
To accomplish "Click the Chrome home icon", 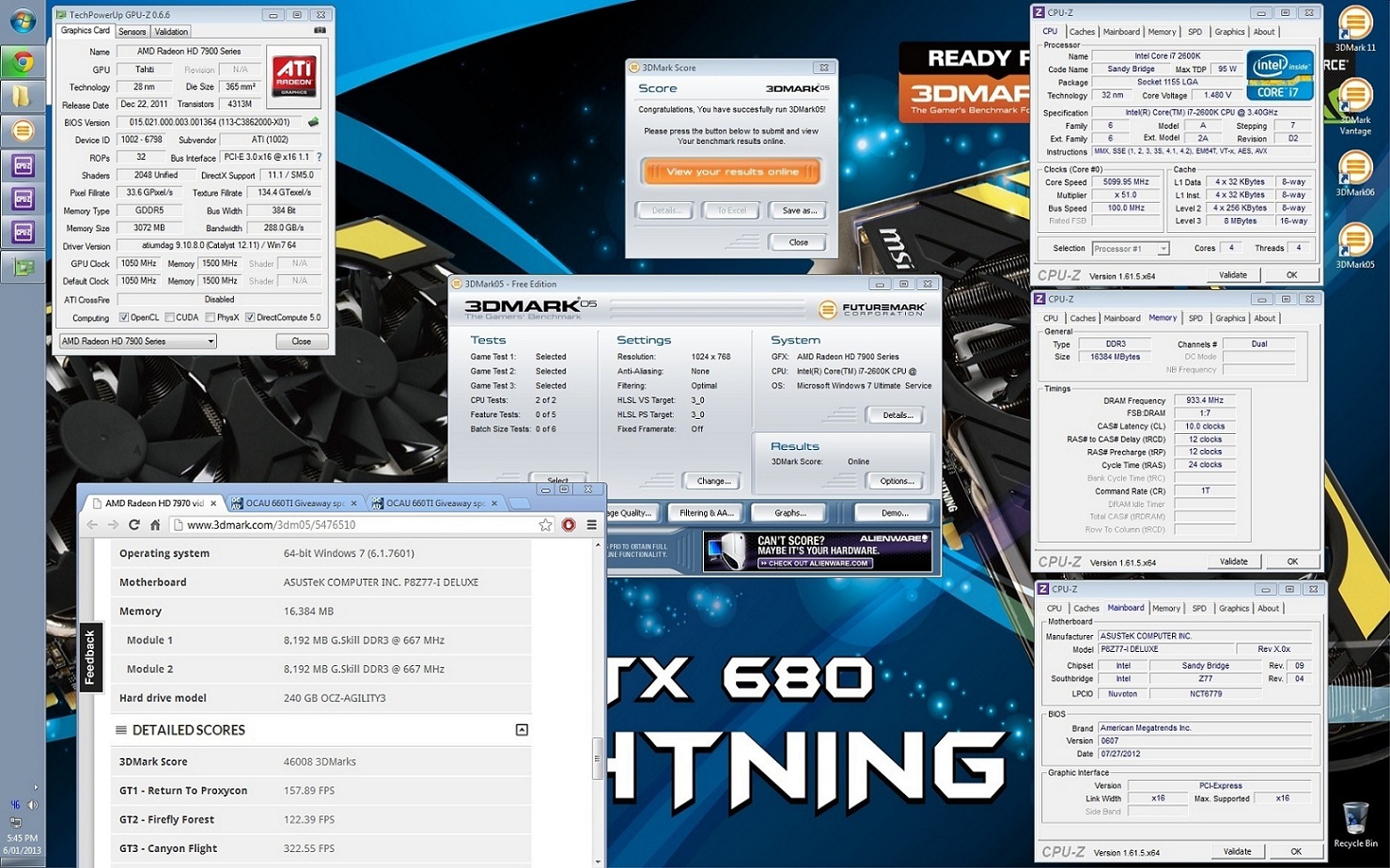I will pyautogui.click(x=155, y=525).
